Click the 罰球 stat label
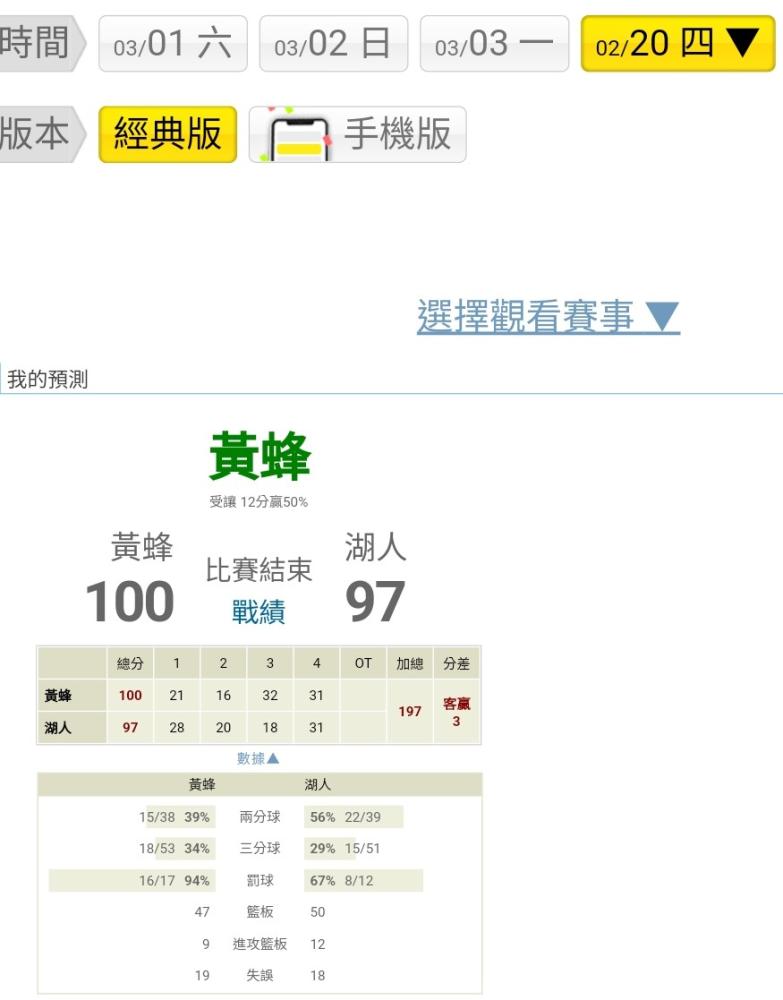This screenshot has width=783, height=1000. 260,880
